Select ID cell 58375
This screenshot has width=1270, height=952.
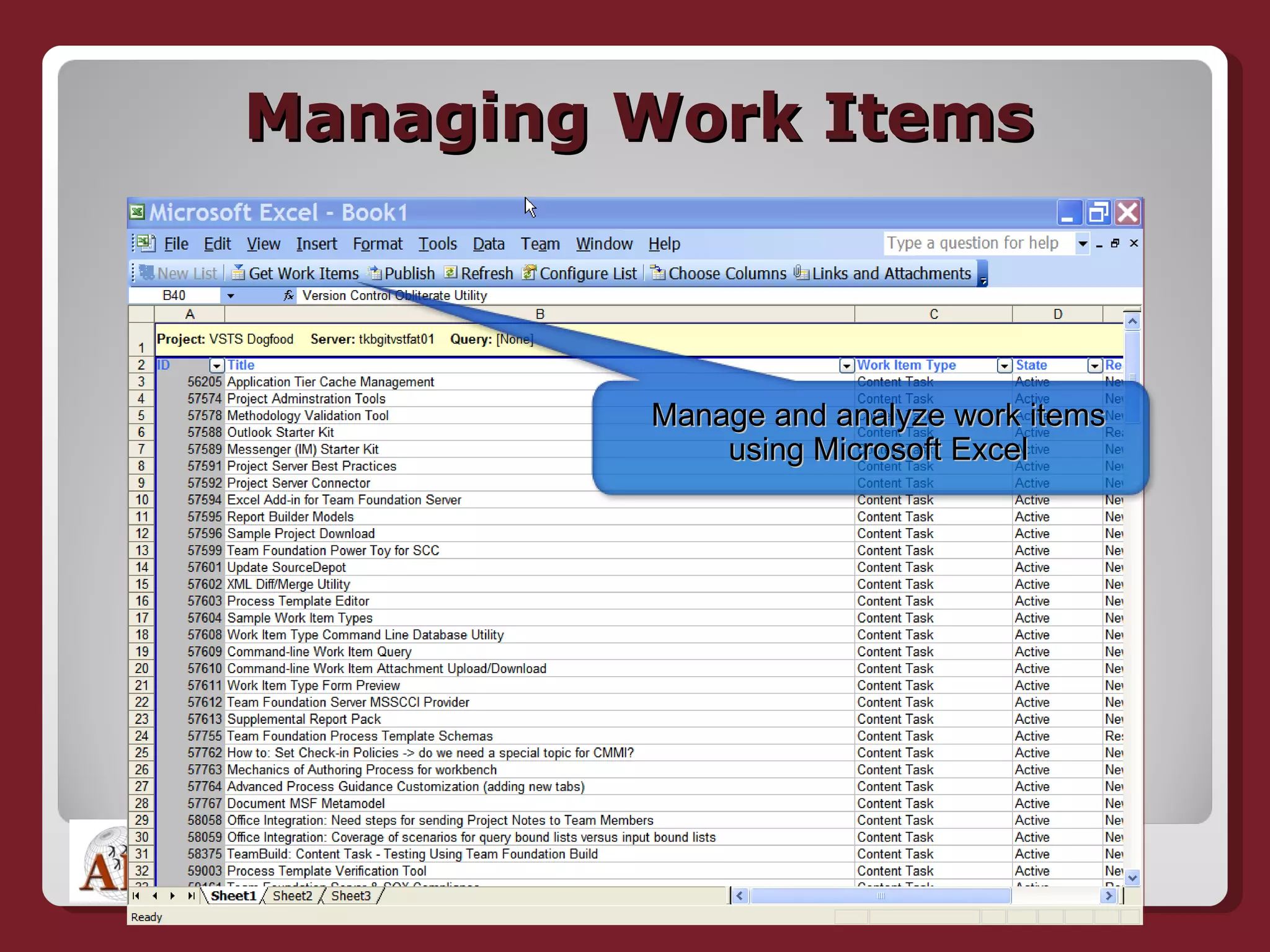pyautogui.click(x=190, y=854)
